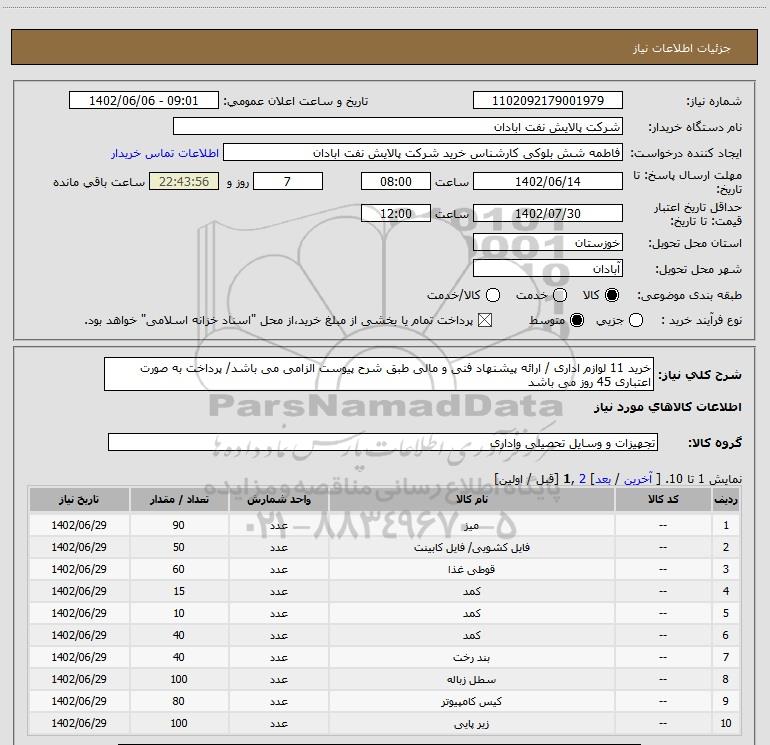The image size is (770, 745).
Task: Click the product group field تجهیزات و وسایل تحصیلی
Action: [x=383, y=442]
